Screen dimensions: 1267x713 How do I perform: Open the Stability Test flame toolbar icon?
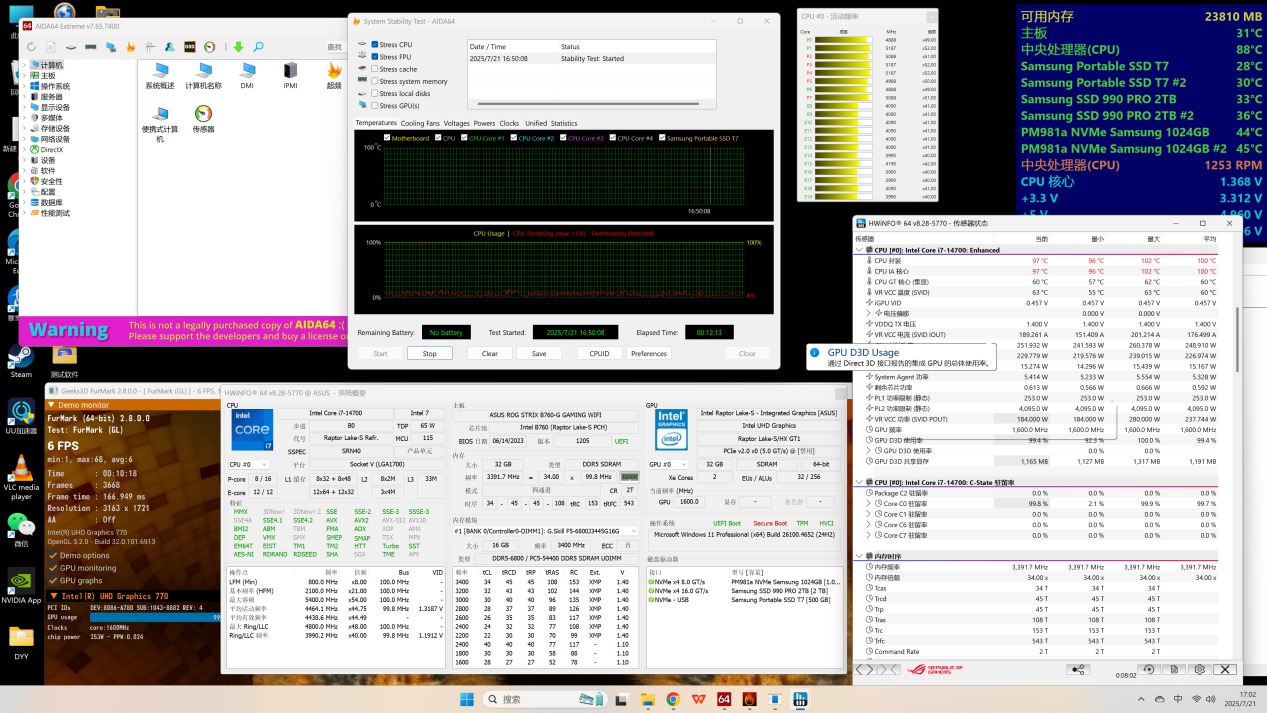point(131,46)
